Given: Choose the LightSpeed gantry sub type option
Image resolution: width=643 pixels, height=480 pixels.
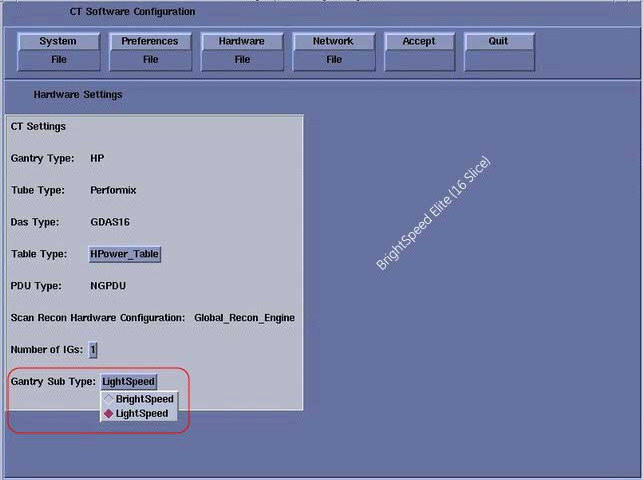Looking at the screenshot, I should (x=141, y=413).
